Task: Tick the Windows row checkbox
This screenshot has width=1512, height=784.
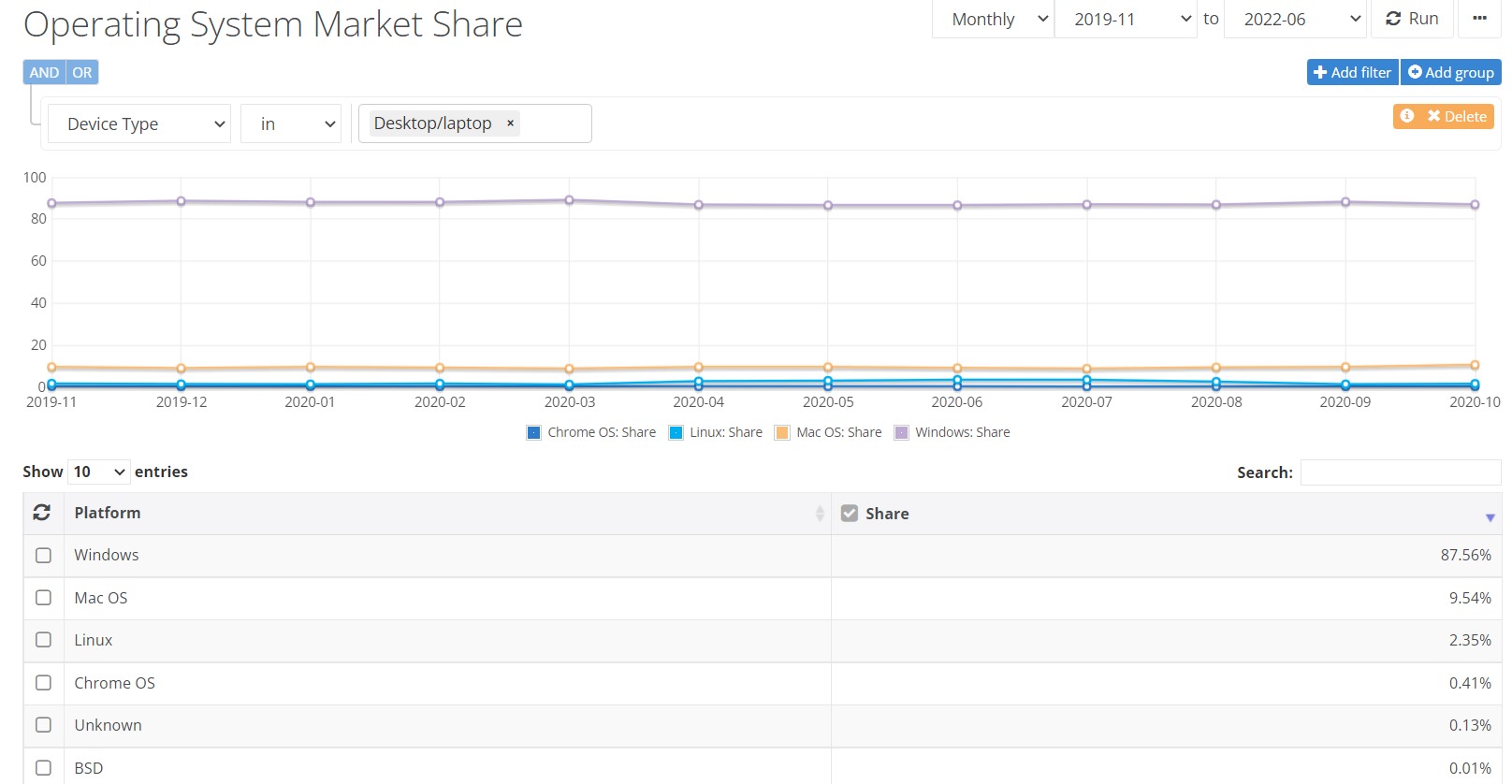Action: point(43,556)
